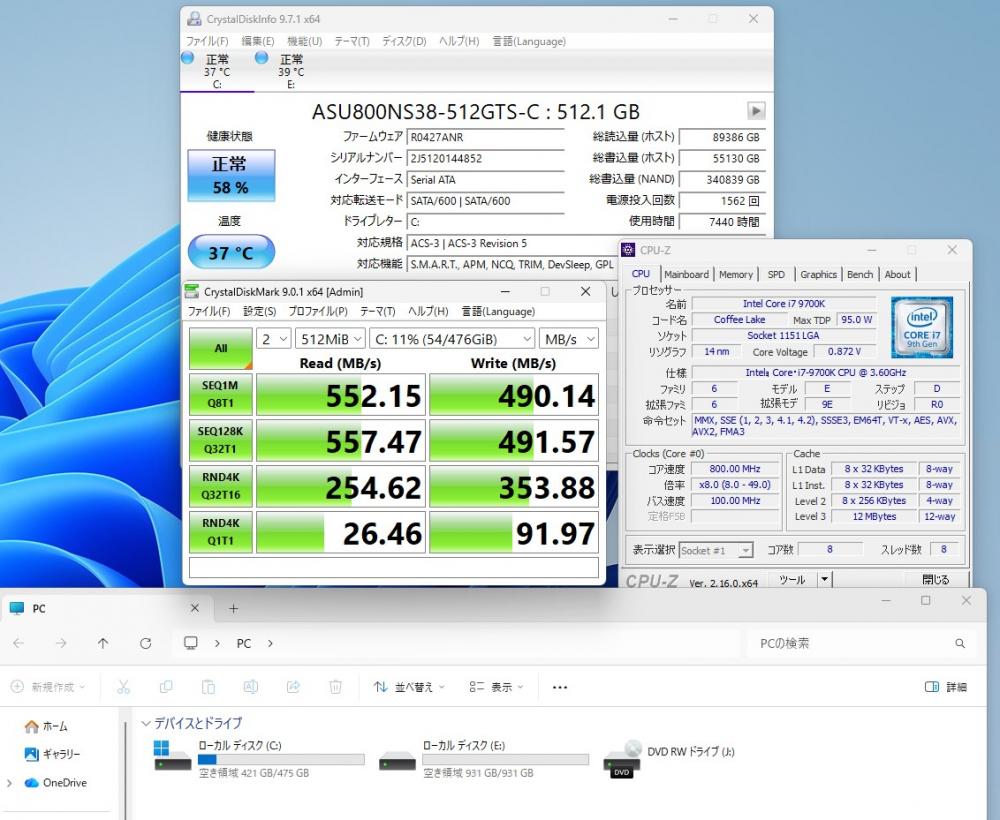The image size is (1000, 820).
Task: Switch to the Bench tab in CPU-Z
Action: pyautogui.click(x=860, y=274)
